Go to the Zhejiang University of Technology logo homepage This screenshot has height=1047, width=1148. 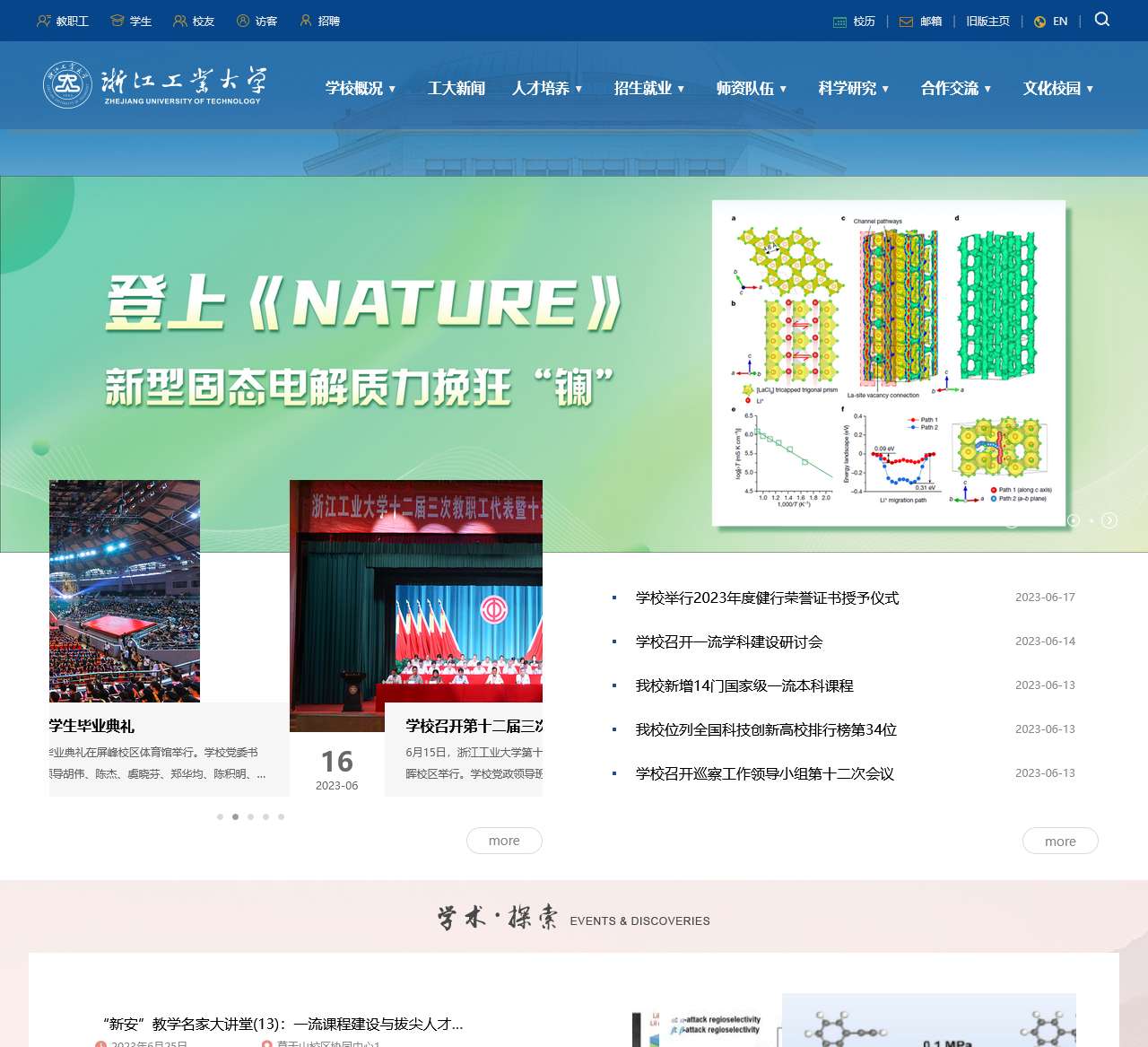155,85
